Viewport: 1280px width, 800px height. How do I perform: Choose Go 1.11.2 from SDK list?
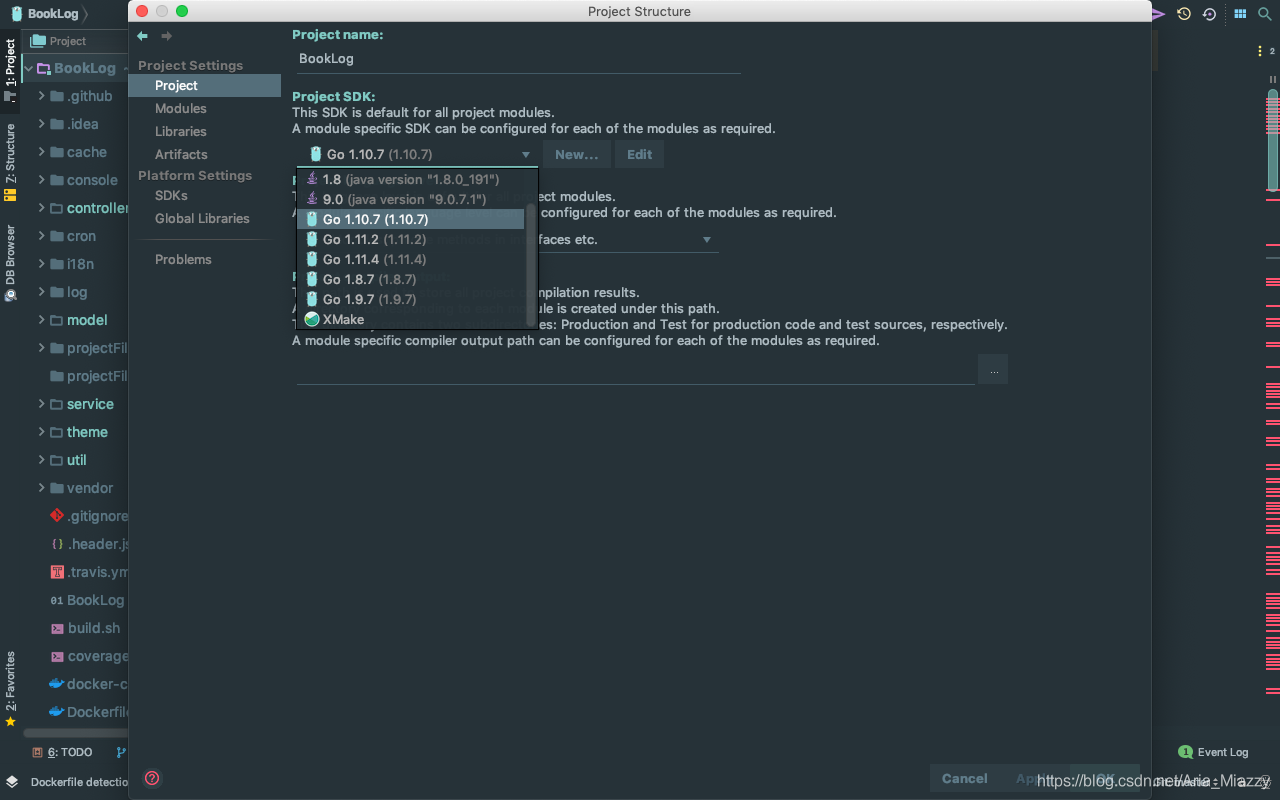click(x=411, y=239)
